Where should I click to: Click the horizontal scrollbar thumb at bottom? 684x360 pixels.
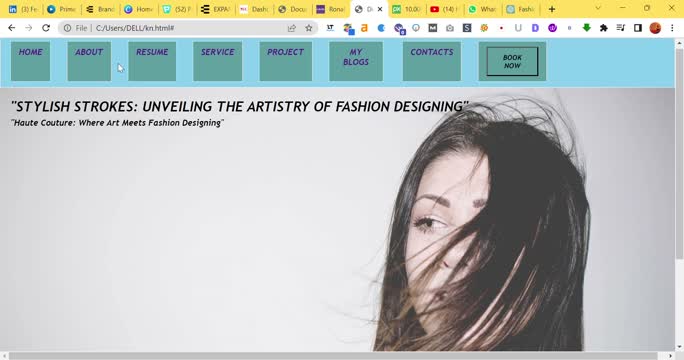[333, 356]
